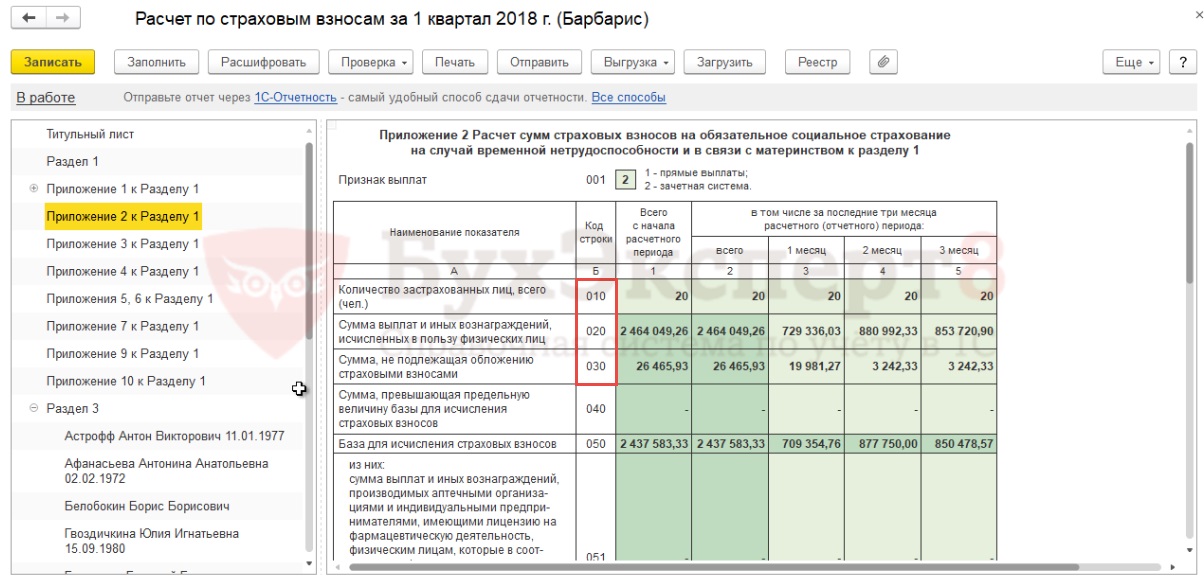
Task: Click the report's horizontal scrollbar
Action: click(x=715, y=568)
